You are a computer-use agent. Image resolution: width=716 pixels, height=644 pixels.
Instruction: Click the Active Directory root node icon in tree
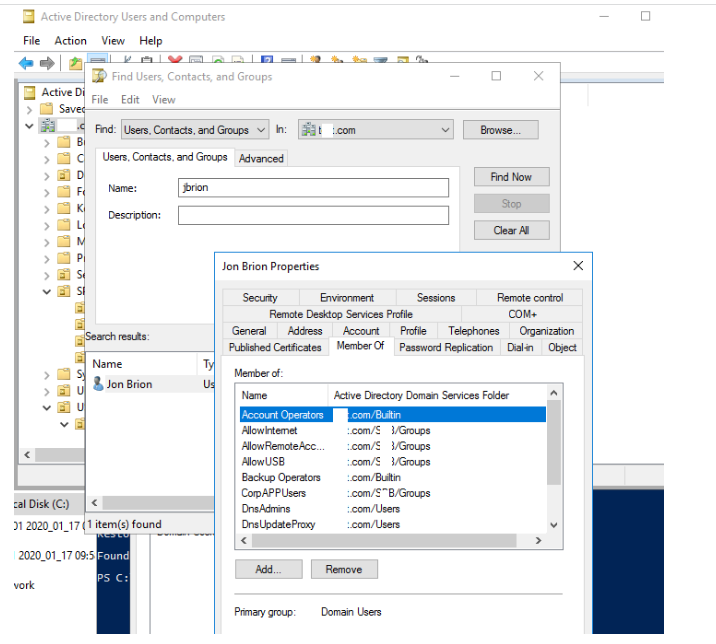(30, 93)
